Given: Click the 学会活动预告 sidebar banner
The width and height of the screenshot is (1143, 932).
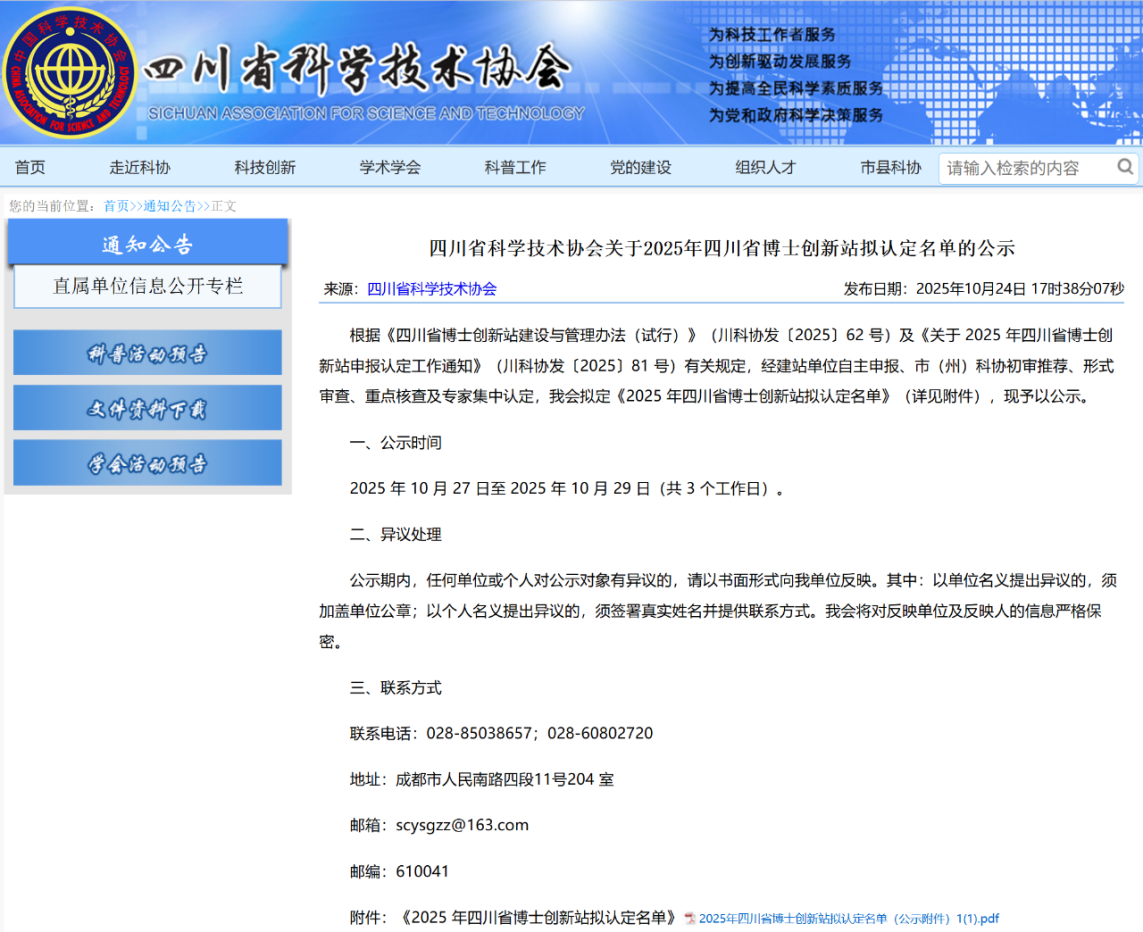Looking at the screenshot, I should point(147,463).
